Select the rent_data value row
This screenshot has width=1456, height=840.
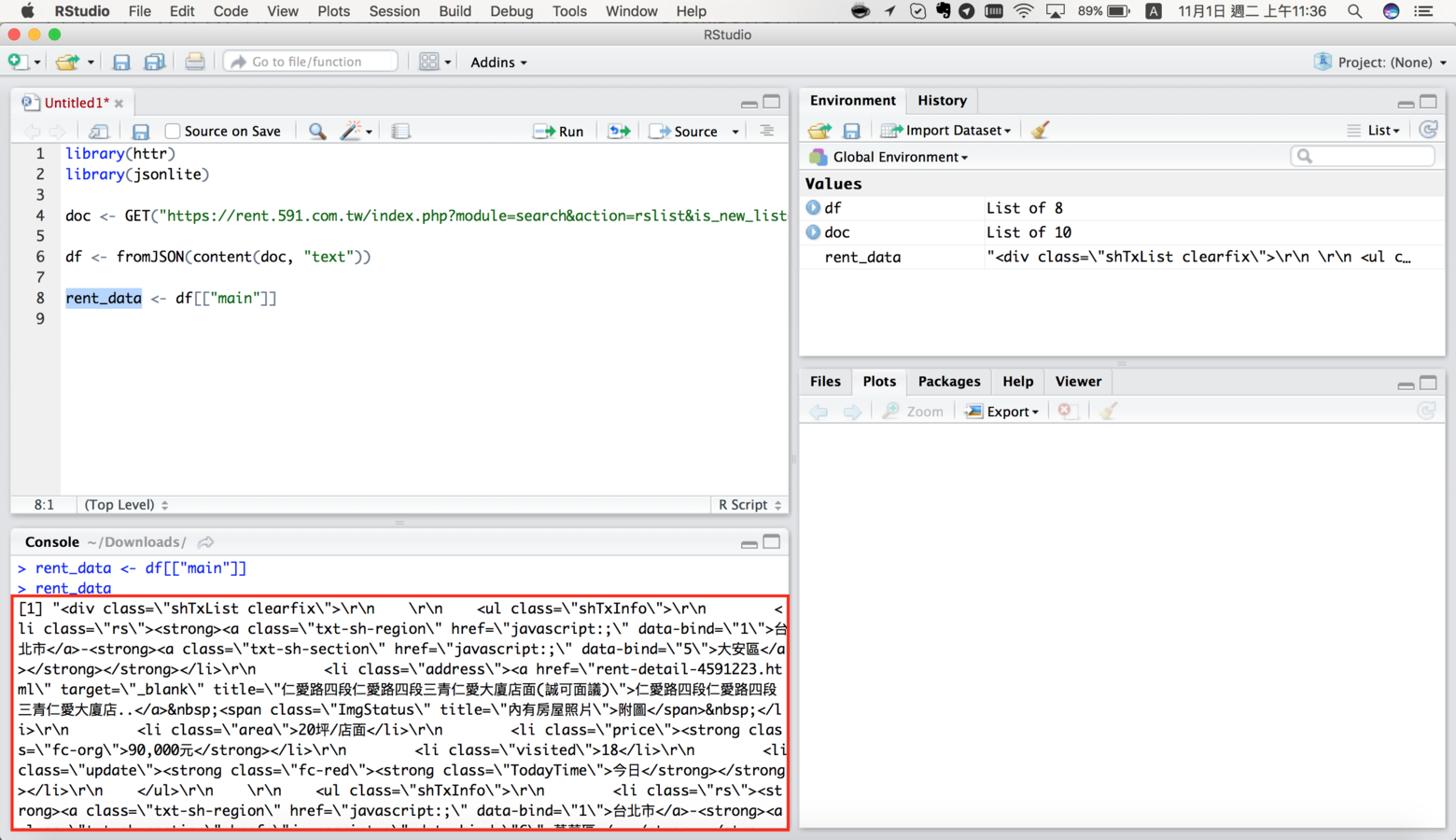tap(1124, 257)
